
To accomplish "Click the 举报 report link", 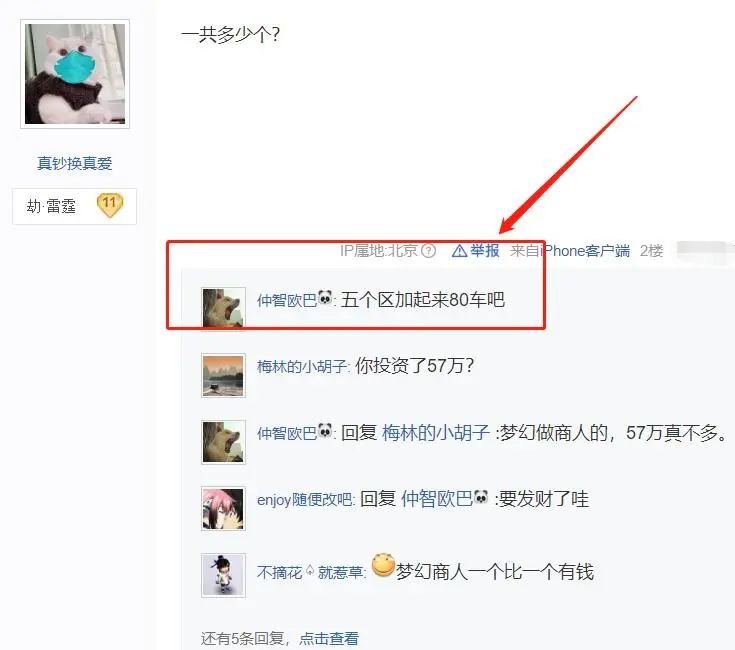I will [484, 251].
